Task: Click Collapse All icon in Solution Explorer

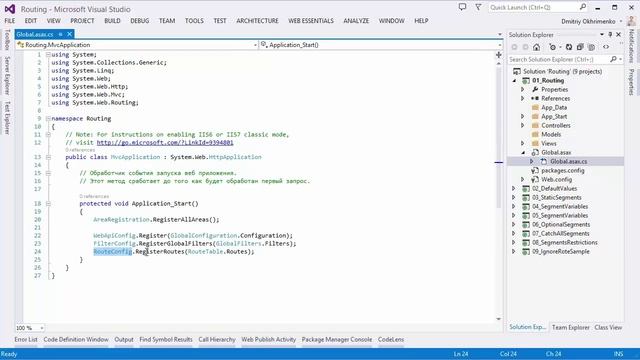Action: [580, 47]
